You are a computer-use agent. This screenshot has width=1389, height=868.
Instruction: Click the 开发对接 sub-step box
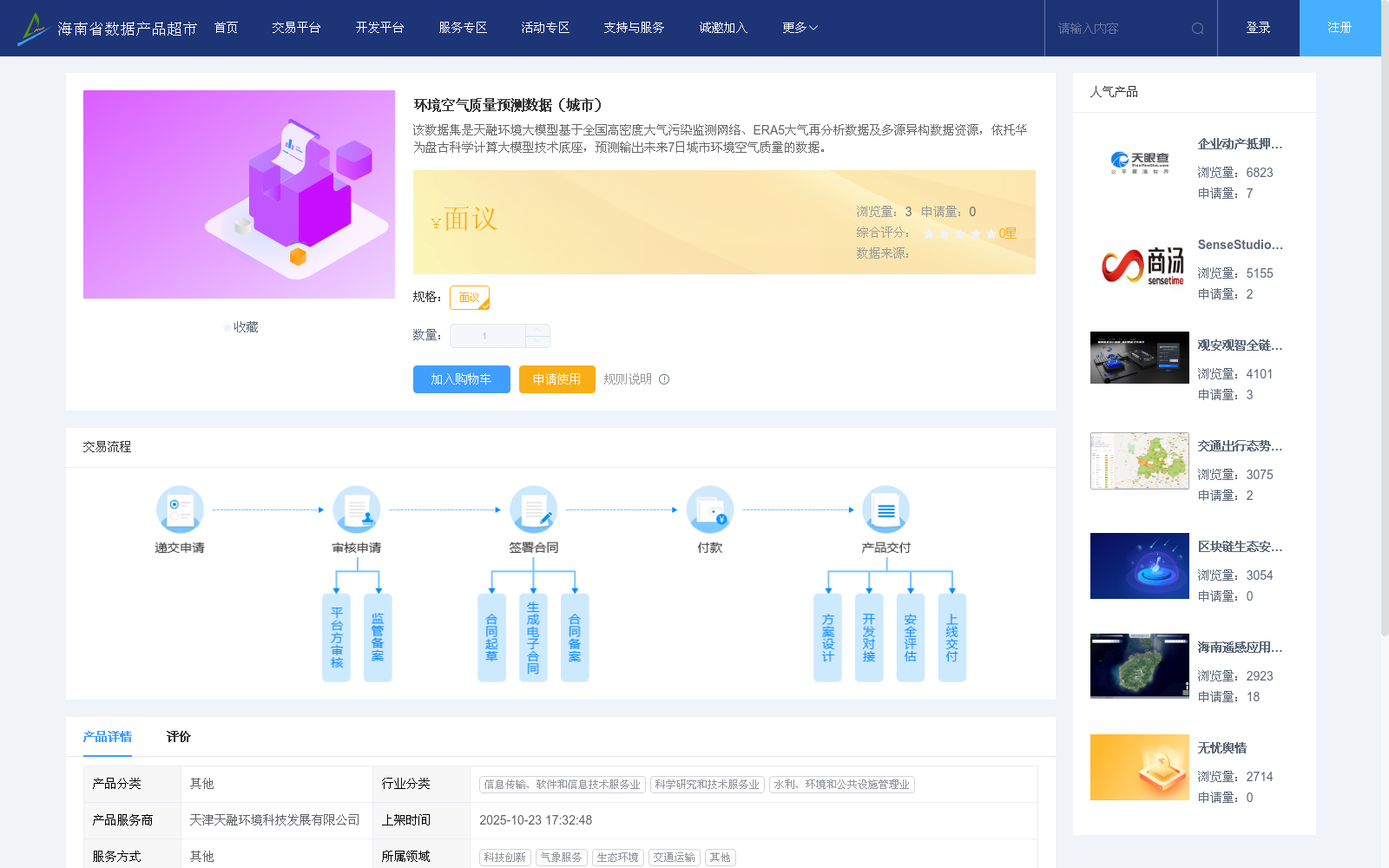[x=869, y=637]
